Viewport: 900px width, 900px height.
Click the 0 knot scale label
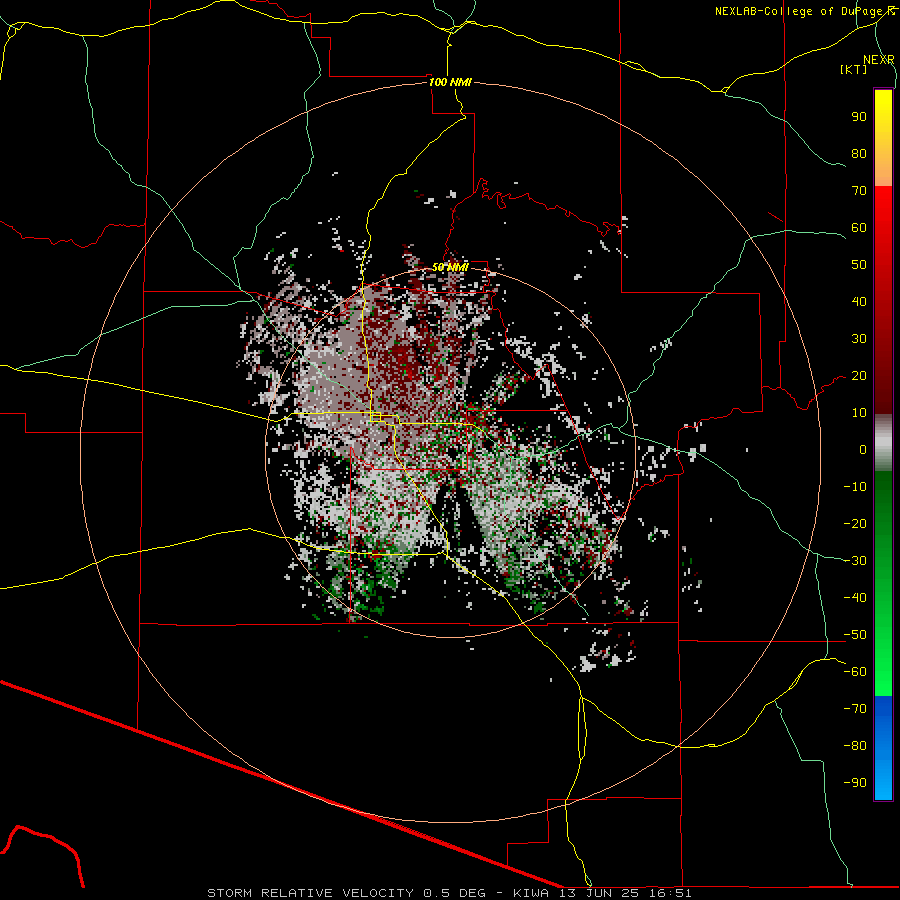point(863,449)
